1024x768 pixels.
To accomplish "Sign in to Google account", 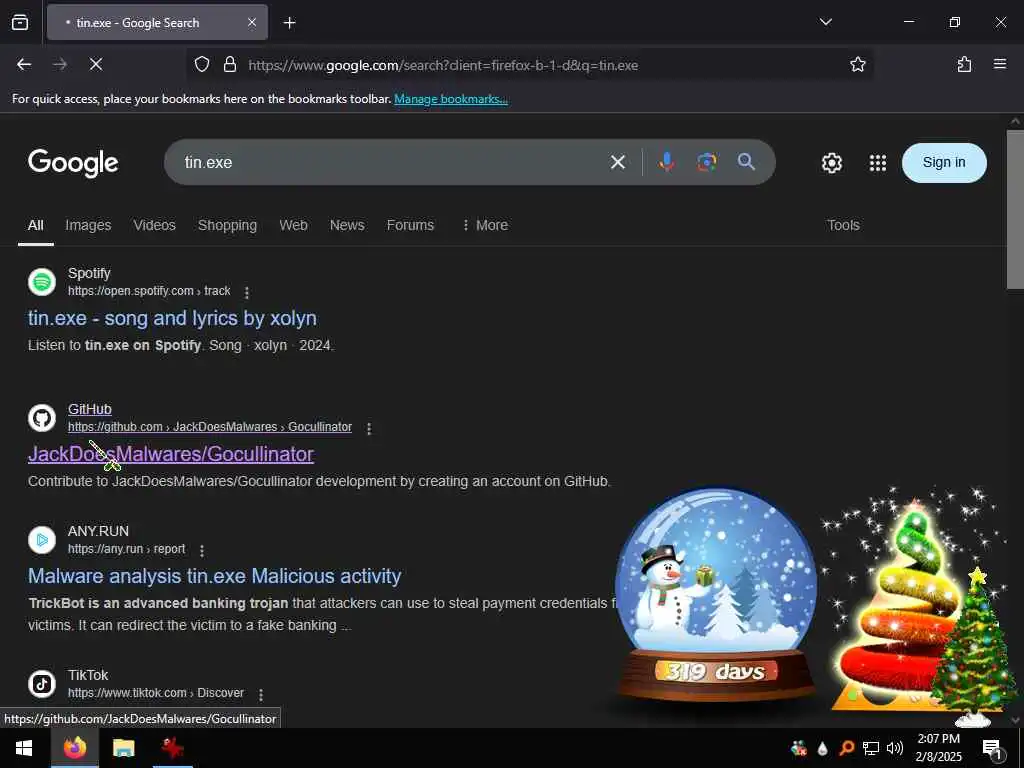I will [944, 163].
